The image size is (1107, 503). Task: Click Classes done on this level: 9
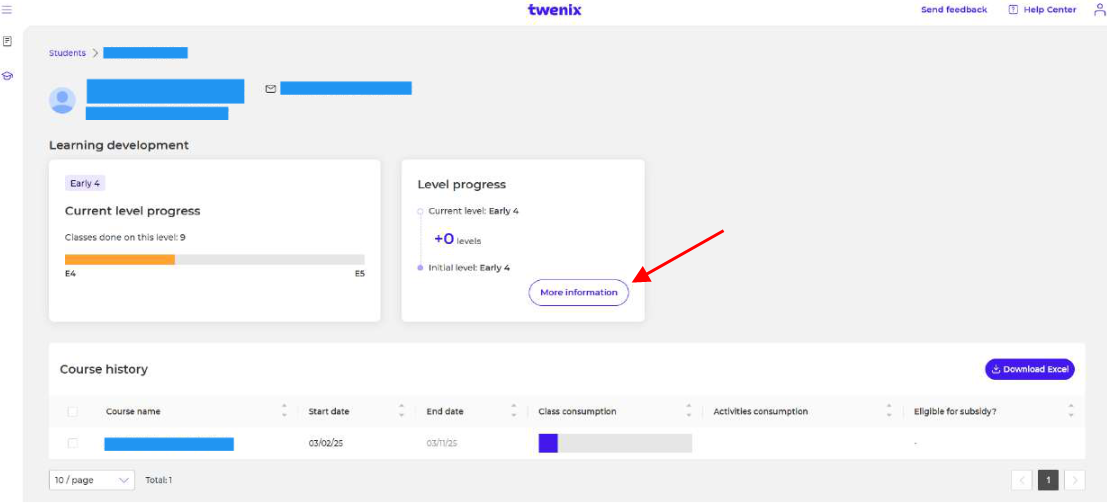pos(125,237)
